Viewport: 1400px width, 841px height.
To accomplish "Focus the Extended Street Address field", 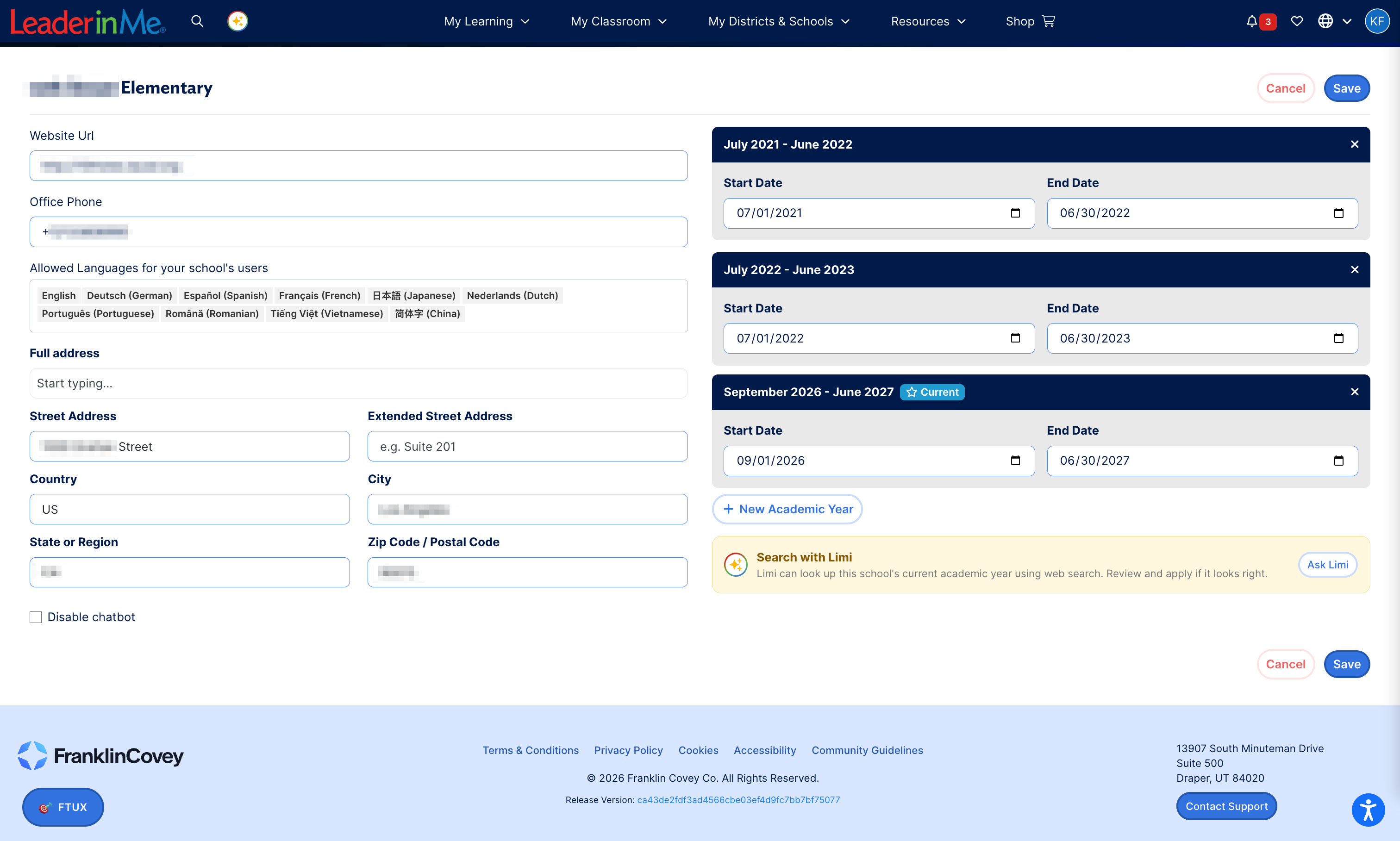I will pos(528,447).
